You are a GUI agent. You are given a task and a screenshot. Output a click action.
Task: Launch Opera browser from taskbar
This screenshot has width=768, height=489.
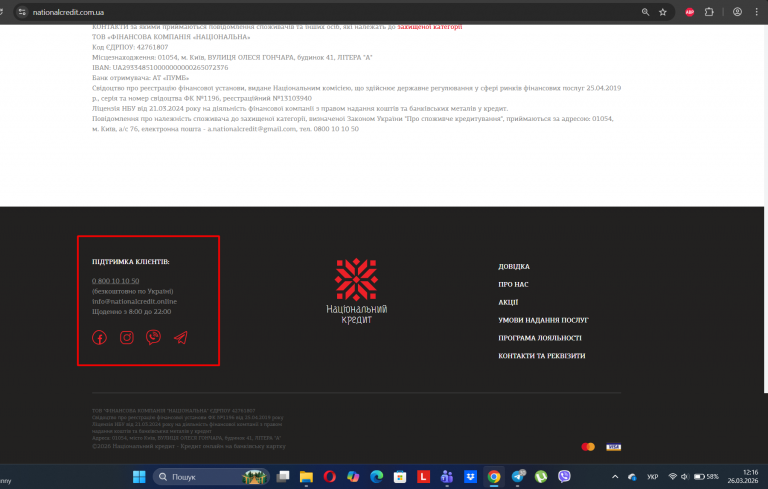click(x=330, y=477)
